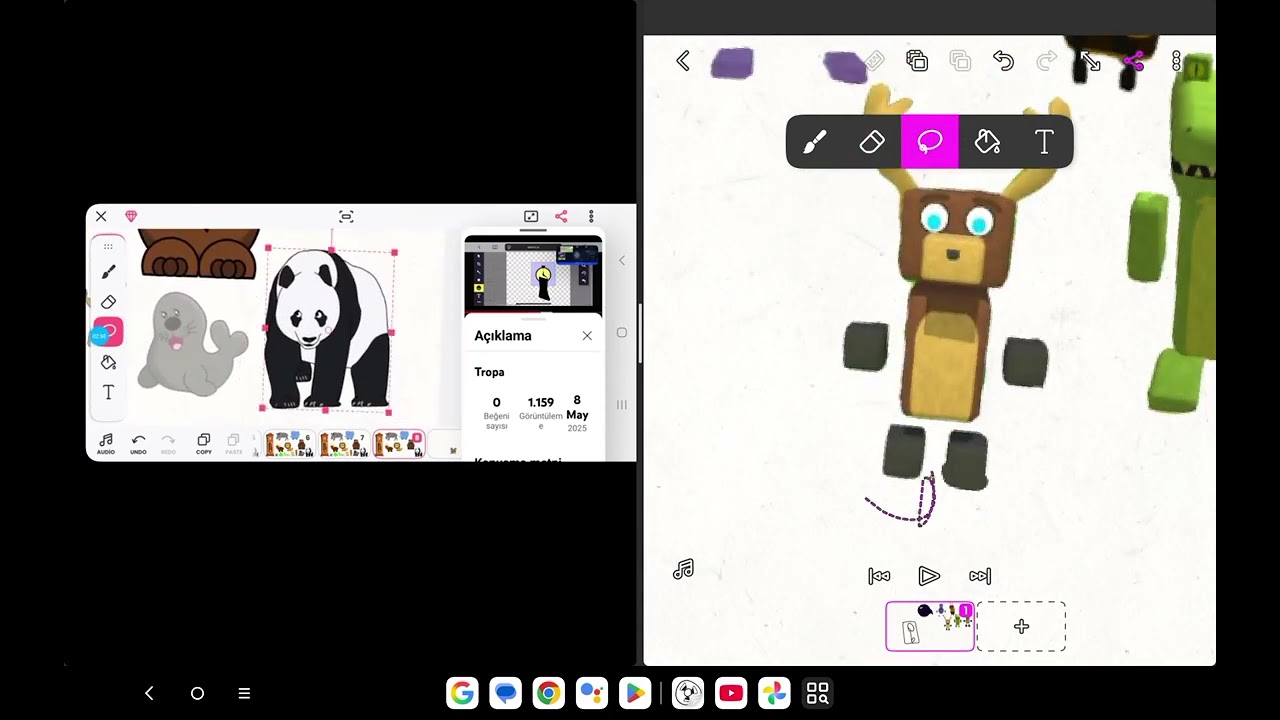Select the brush tool in left vertical toolbar

(108, 272)
